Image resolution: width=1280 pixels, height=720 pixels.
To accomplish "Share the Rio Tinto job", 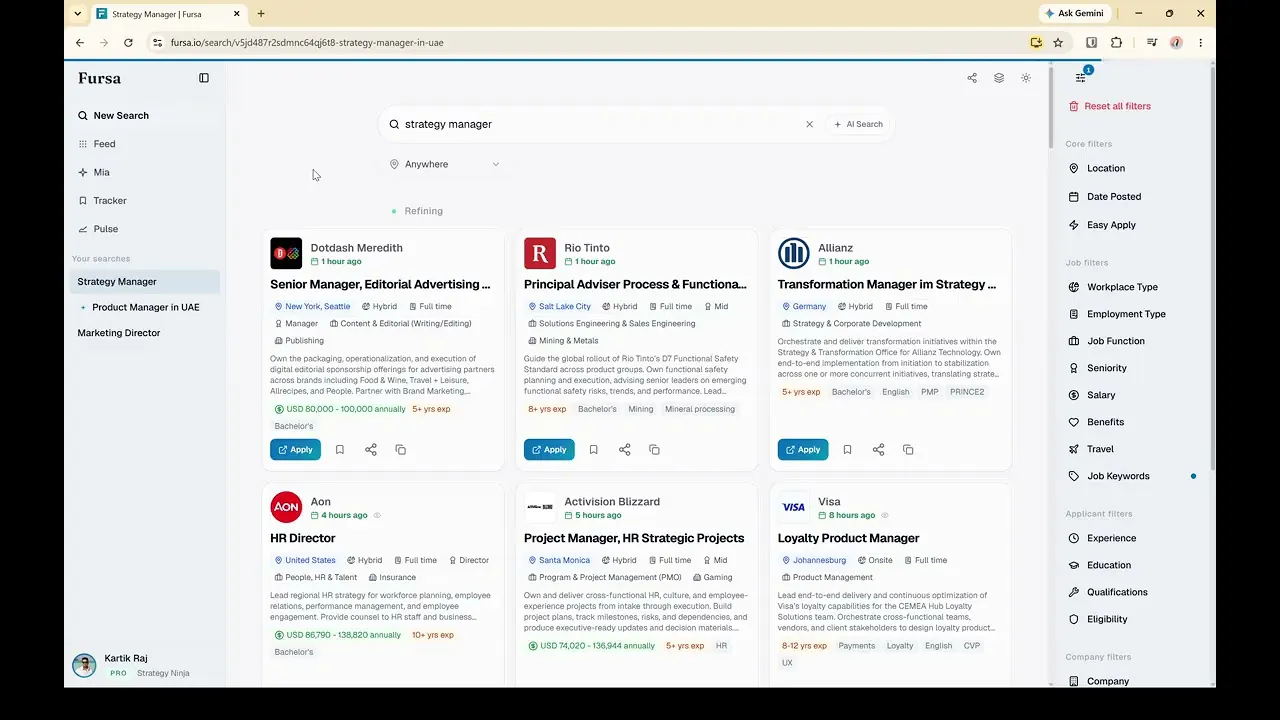I will tap(625, 450).
